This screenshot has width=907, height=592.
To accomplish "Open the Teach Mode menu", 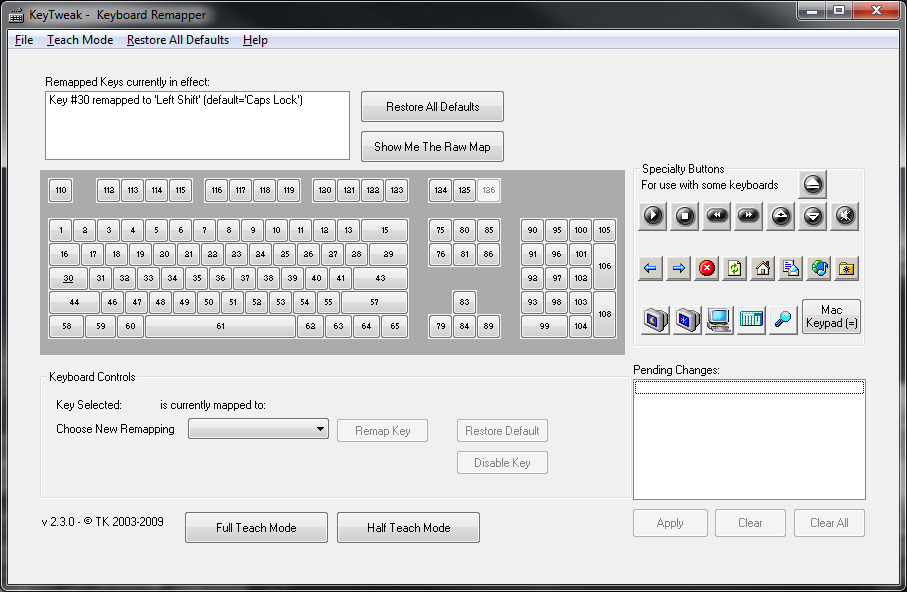I will pyautogui.click(x=80, y=40).
